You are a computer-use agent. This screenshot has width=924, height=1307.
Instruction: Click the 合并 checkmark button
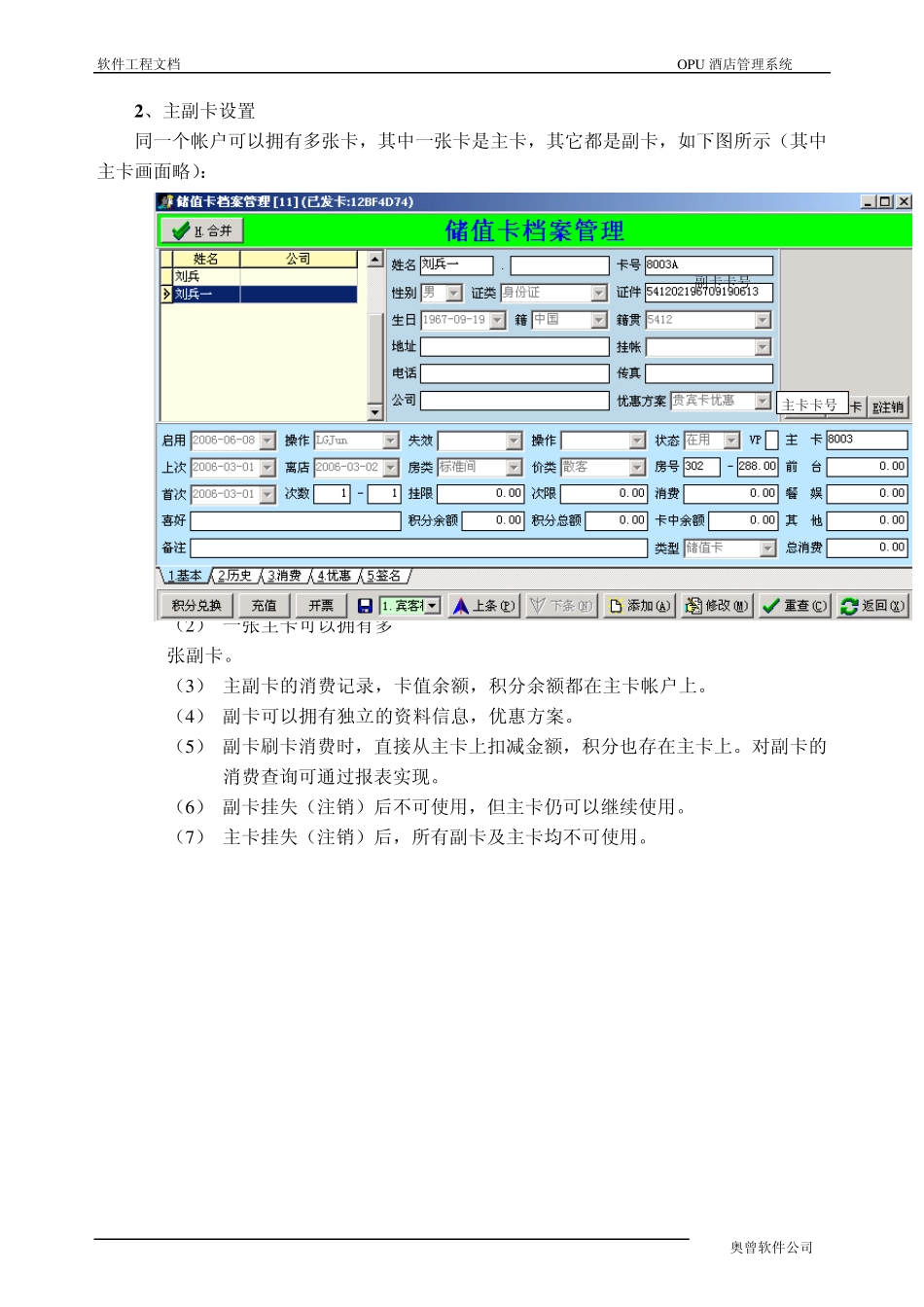(x=202, y=230)
